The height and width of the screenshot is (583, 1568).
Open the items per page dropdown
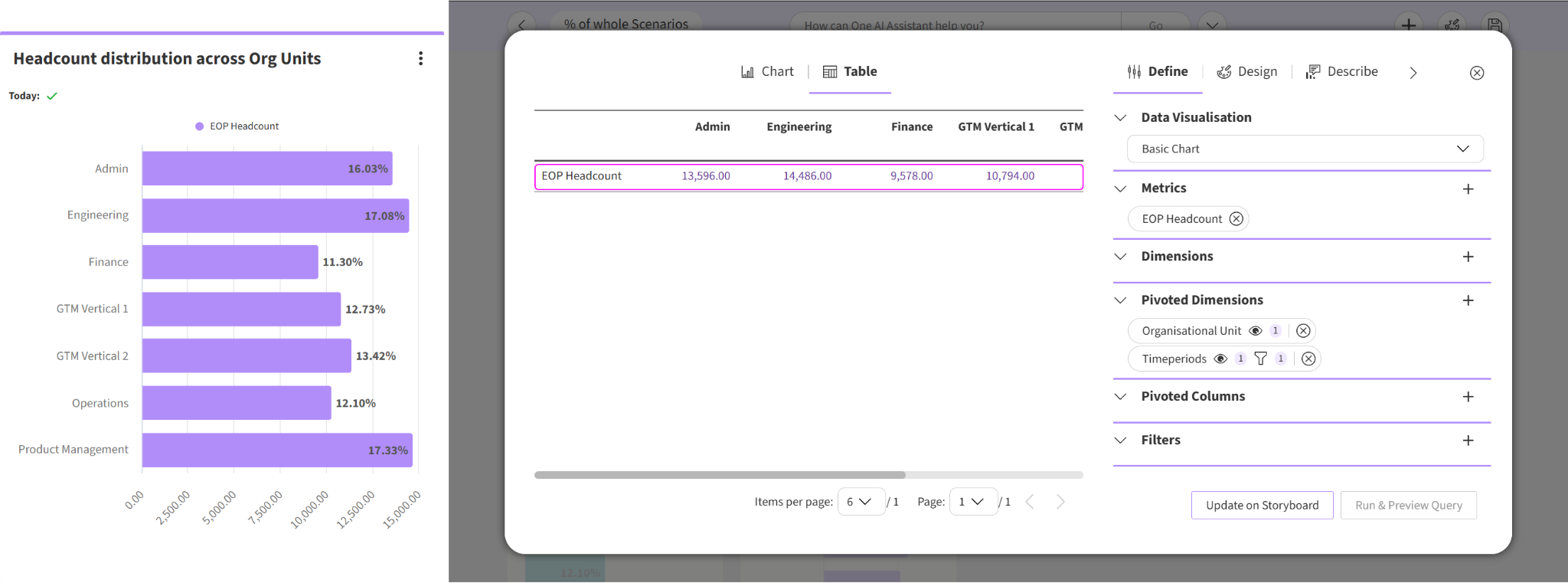[x=861, y=502]
